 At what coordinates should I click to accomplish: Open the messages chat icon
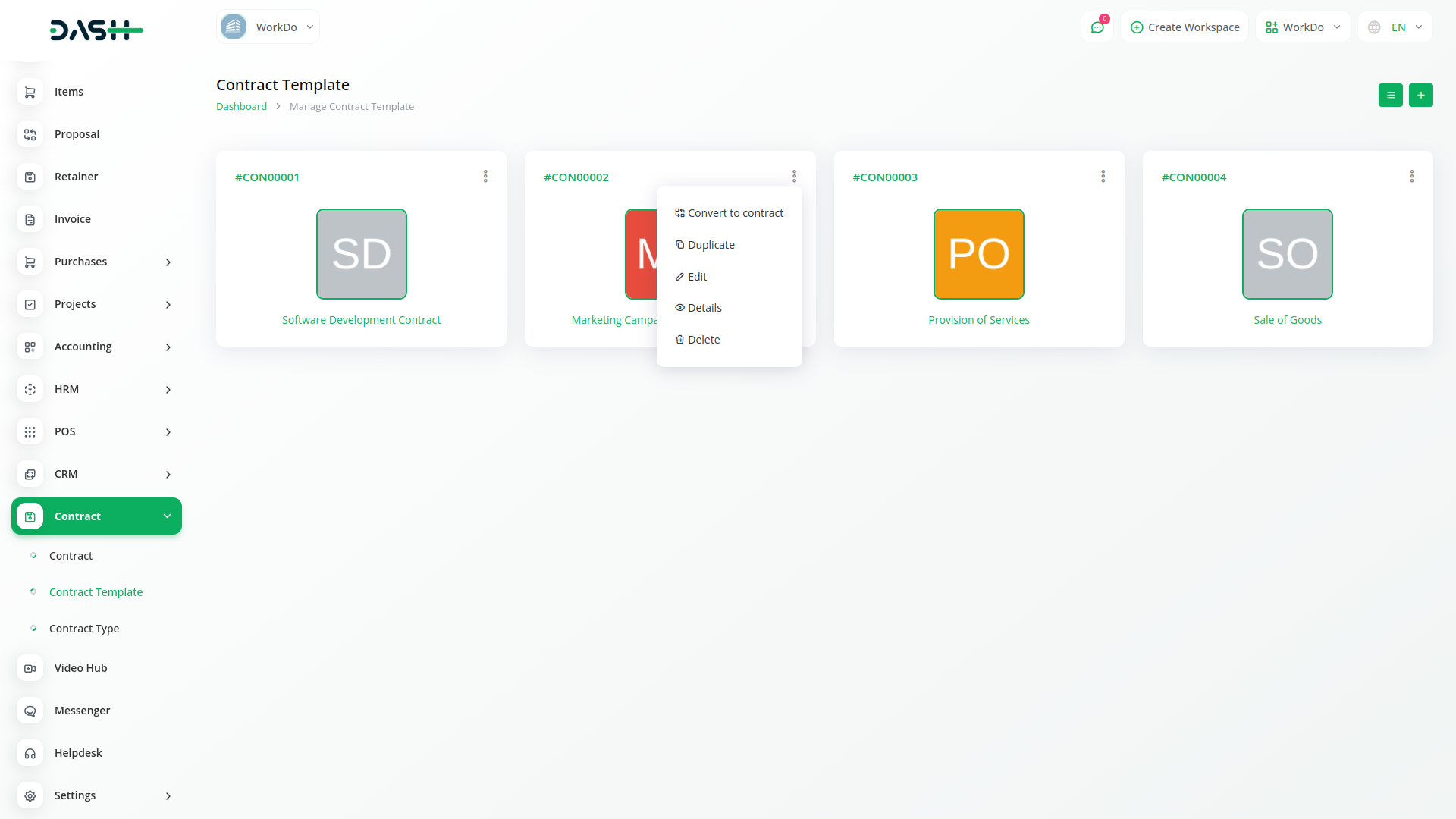click(x=1097, y=27)
